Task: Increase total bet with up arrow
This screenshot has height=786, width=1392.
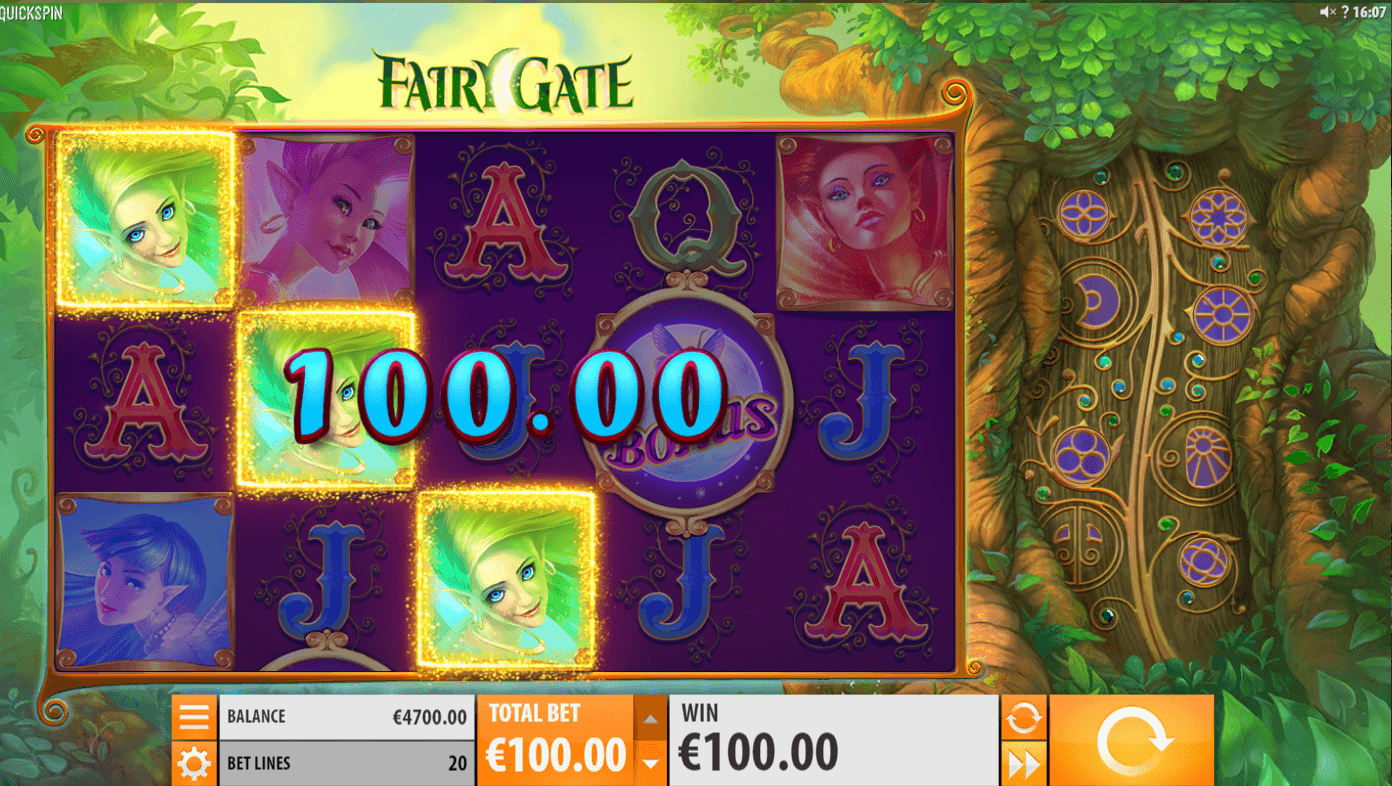Action: pos(650,718)
